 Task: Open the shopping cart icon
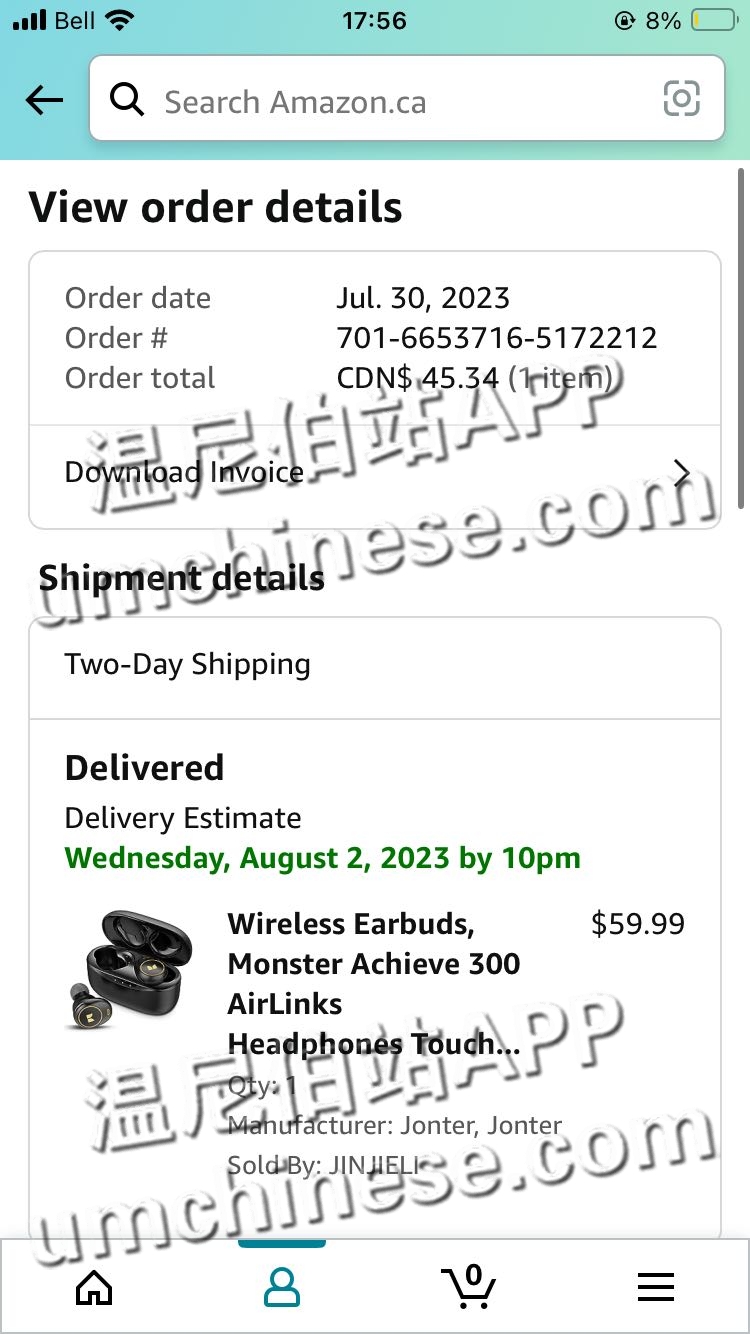click(x=469, y=1286)
